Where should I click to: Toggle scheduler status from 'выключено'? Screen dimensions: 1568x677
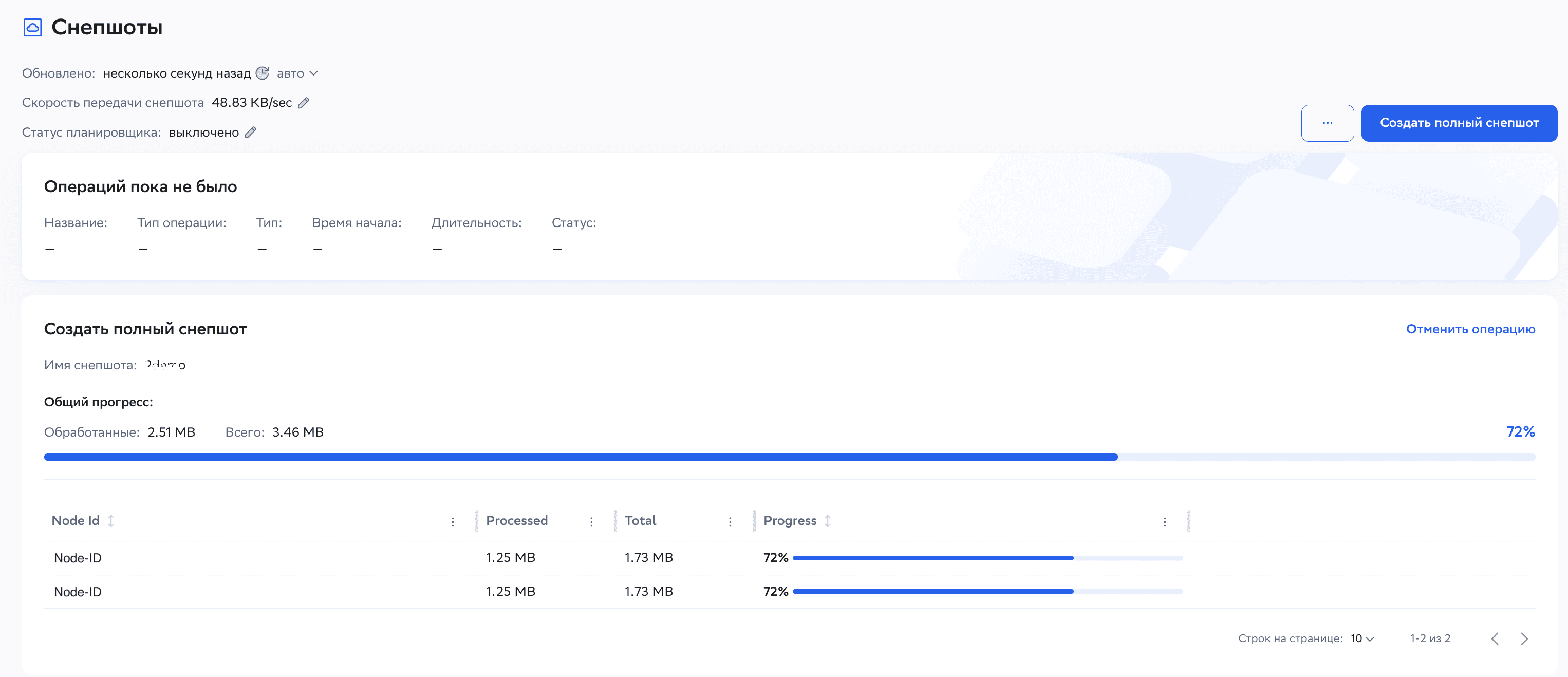203,131
